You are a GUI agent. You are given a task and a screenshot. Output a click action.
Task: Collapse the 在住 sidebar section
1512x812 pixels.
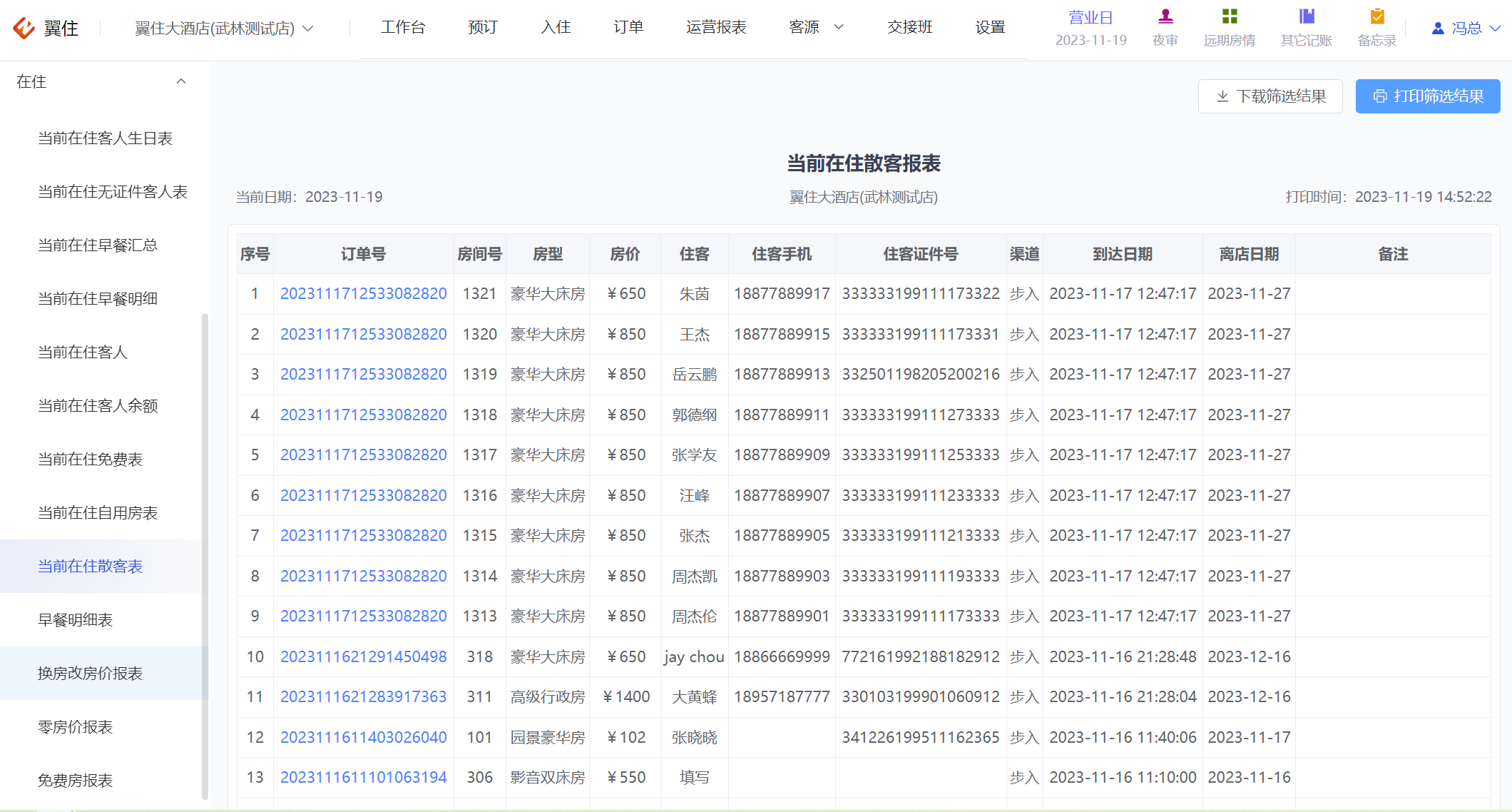[x=181, y=81]
